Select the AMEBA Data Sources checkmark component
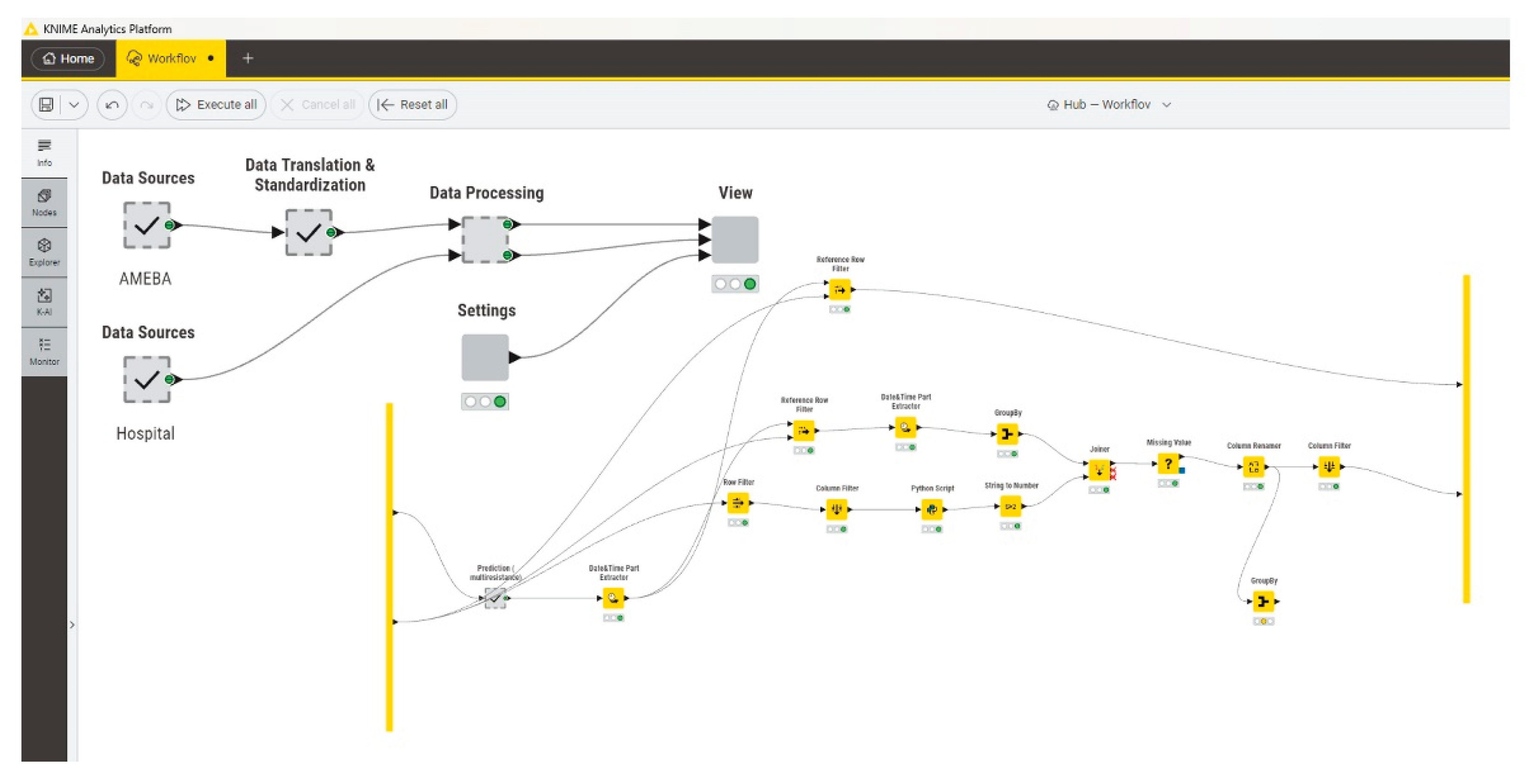Image resolution: width=1526 pixels, height=784 pixels. point(146,225)
